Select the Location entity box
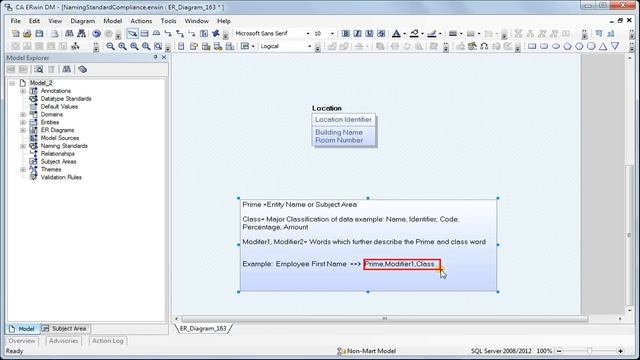The width and height of the screenshot is (640, 360). click(x=344, y=130)
